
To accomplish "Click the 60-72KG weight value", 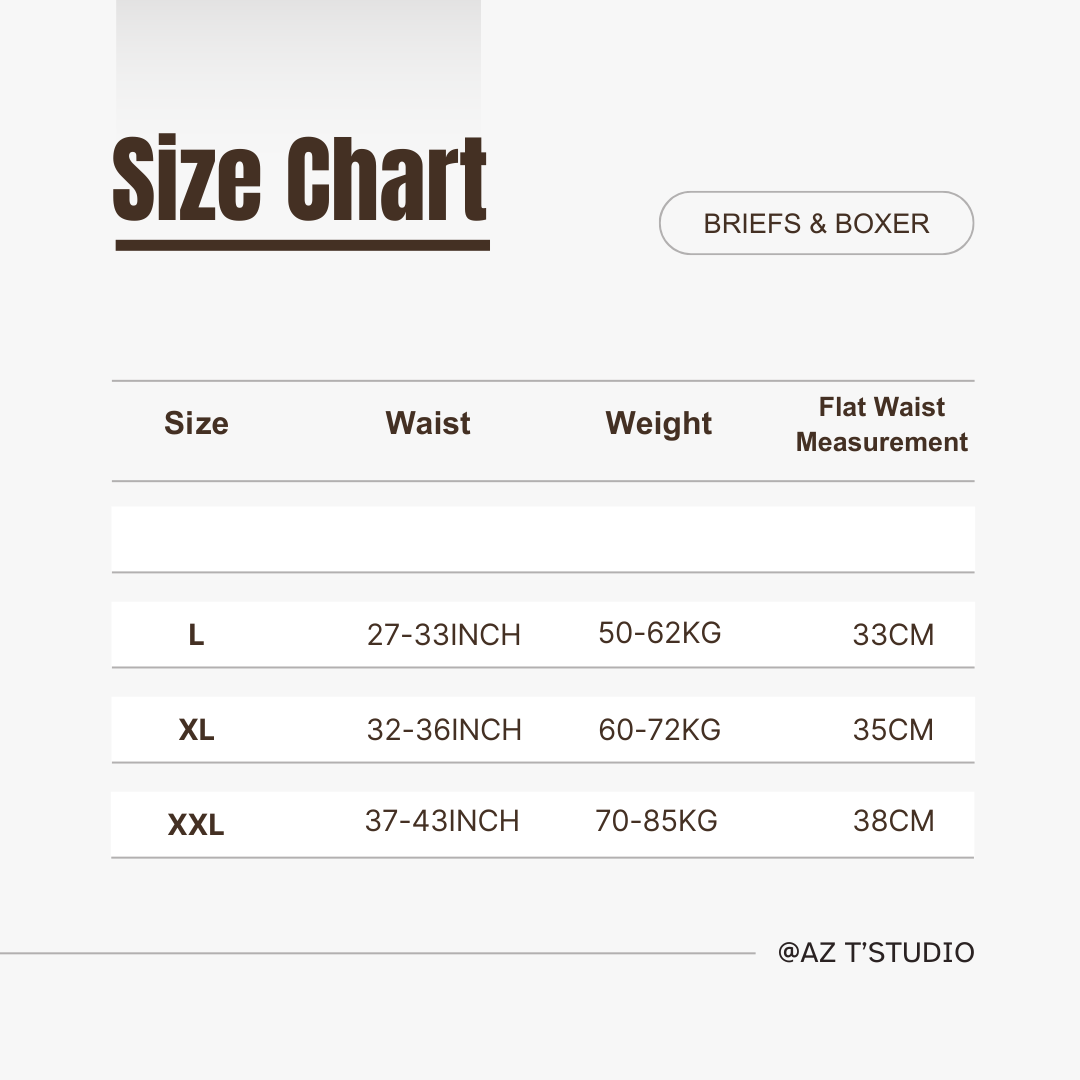I will (660, 730).
